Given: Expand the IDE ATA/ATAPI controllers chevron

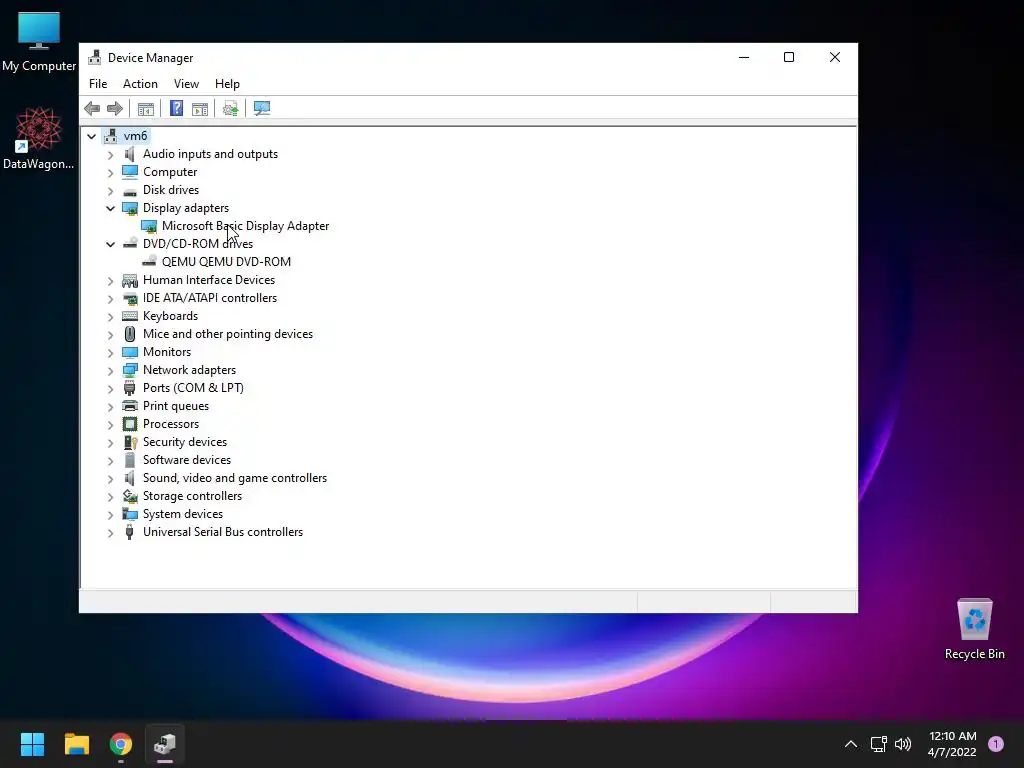Looking at the screenshot, I should 110,298.
